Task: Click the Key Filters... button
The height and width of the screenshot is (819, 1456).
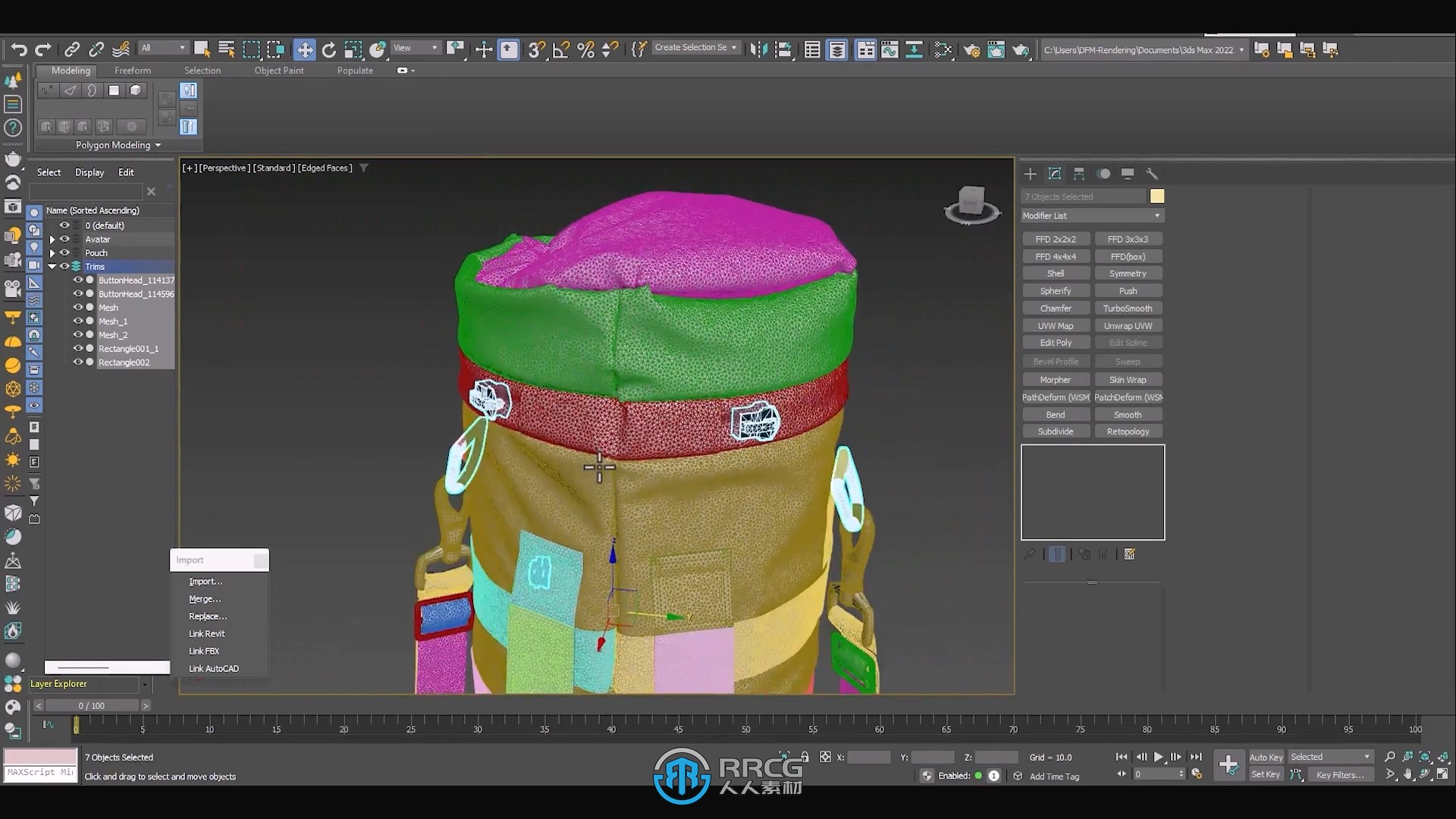Action: 1340,774
